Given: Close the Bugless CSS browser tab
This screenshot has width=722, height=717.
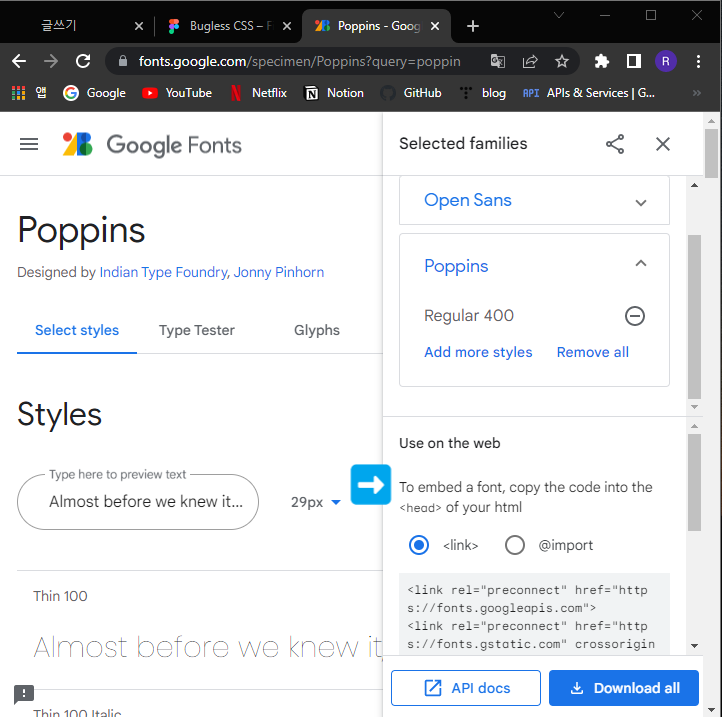Looking at the screenshot, I should click(x=286, y=26).
